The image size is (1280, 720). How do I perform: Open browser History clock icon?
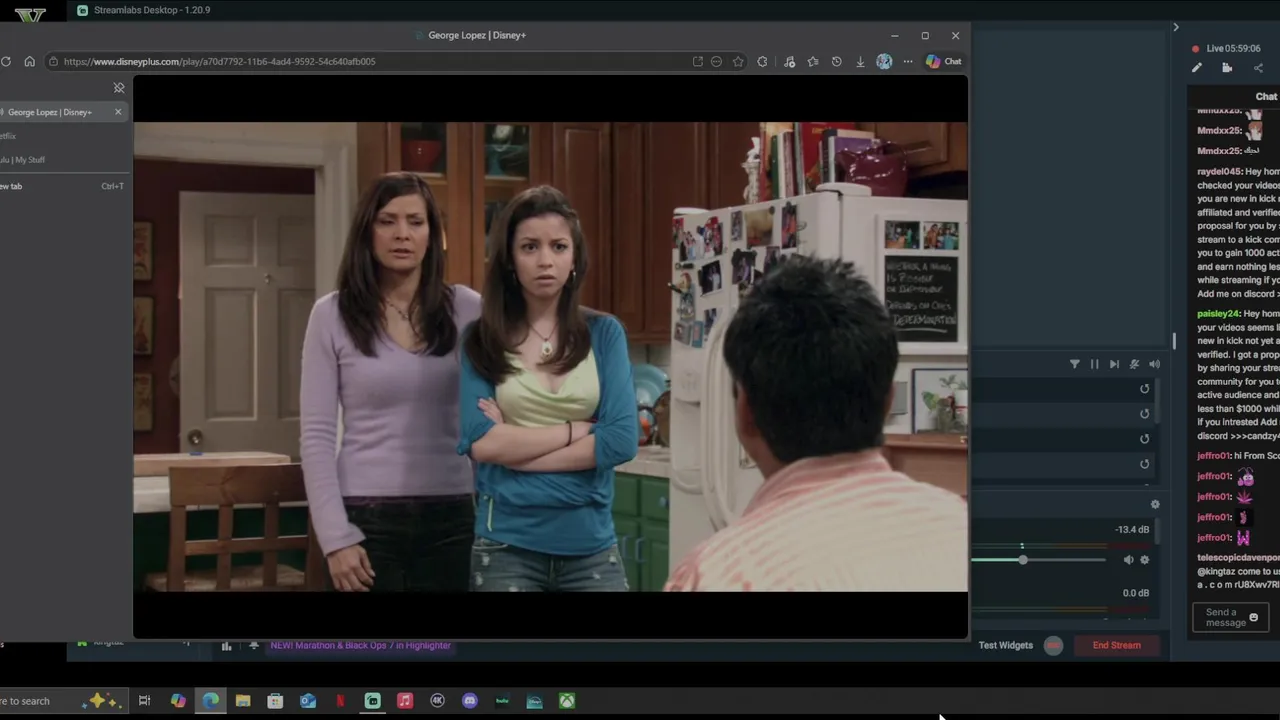click(x=836, y=61)
